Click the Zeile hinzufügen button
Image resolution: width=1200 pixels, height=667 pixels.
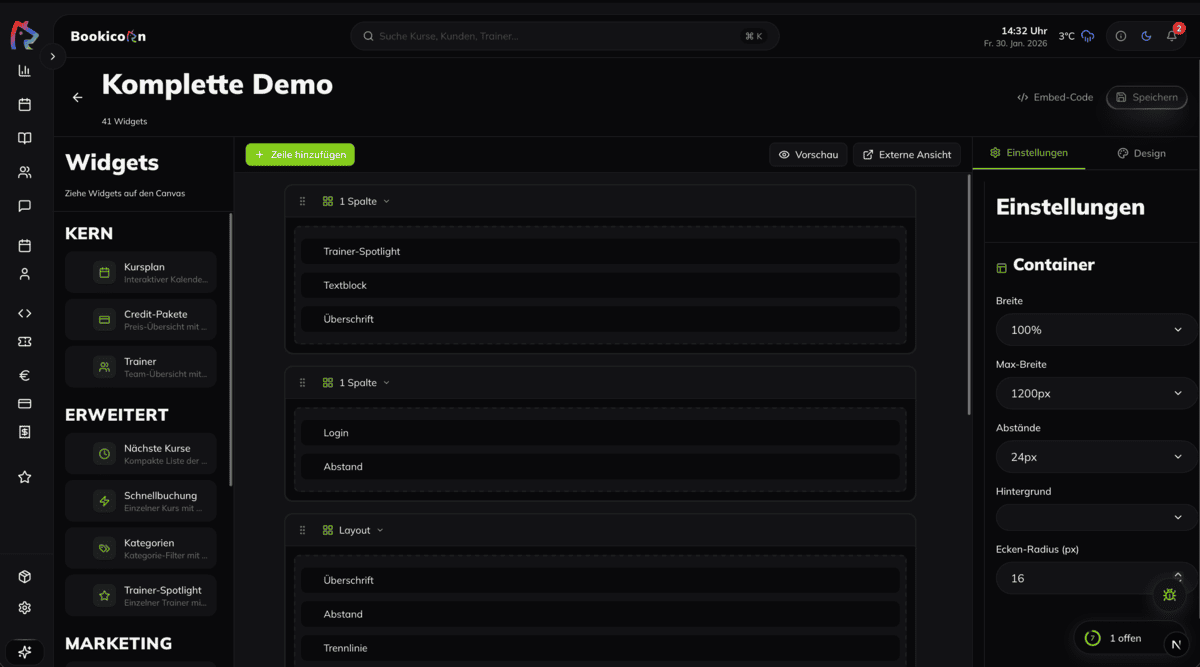pyautogui.click(x=300, y=155)
